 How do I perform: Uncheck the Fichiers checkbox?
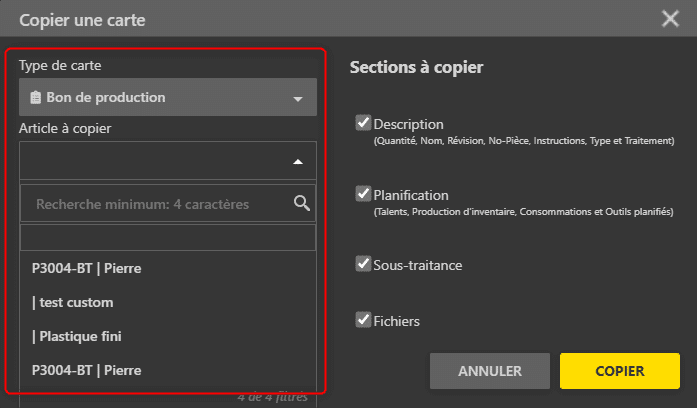point(363,320)
